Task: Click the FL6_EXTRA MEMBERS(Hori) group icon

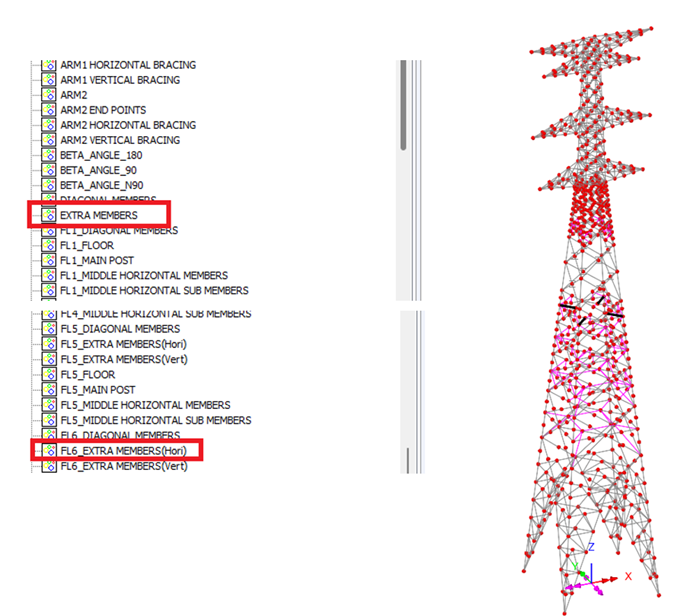Action: point(48,451)
